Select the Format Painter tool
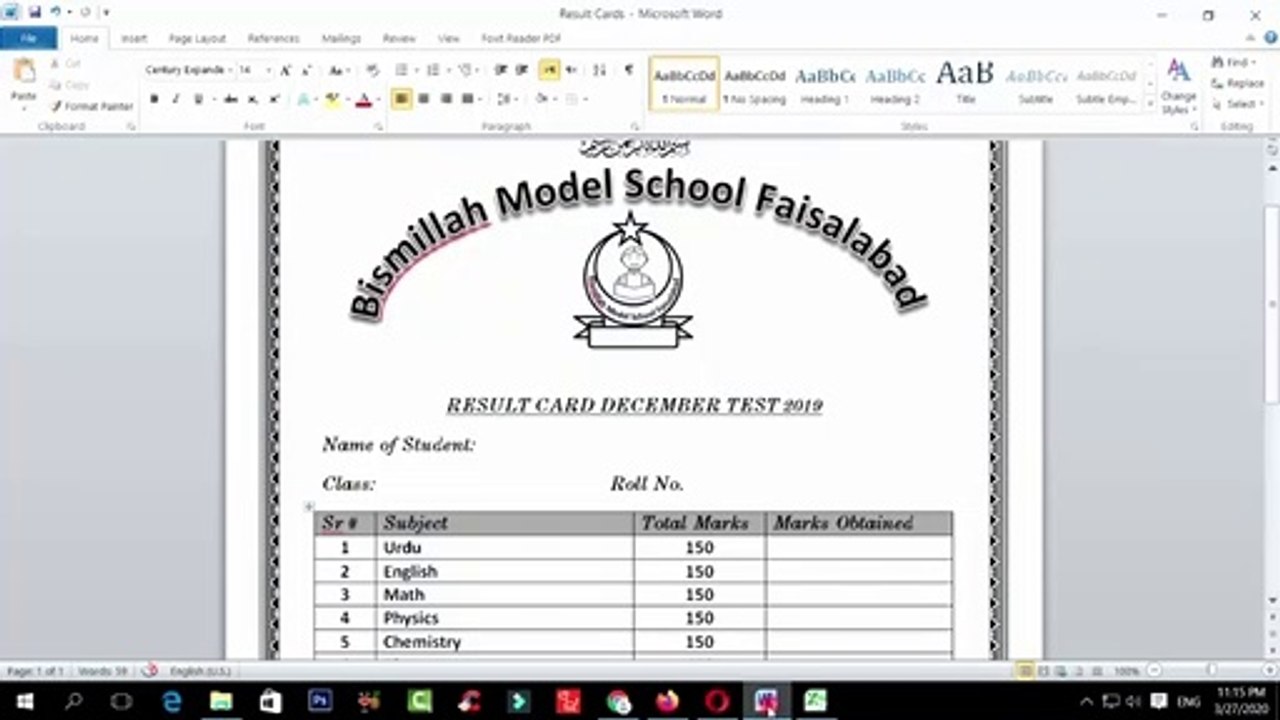This screenshot has width=1280, height=720. click(x=92, y=106)
